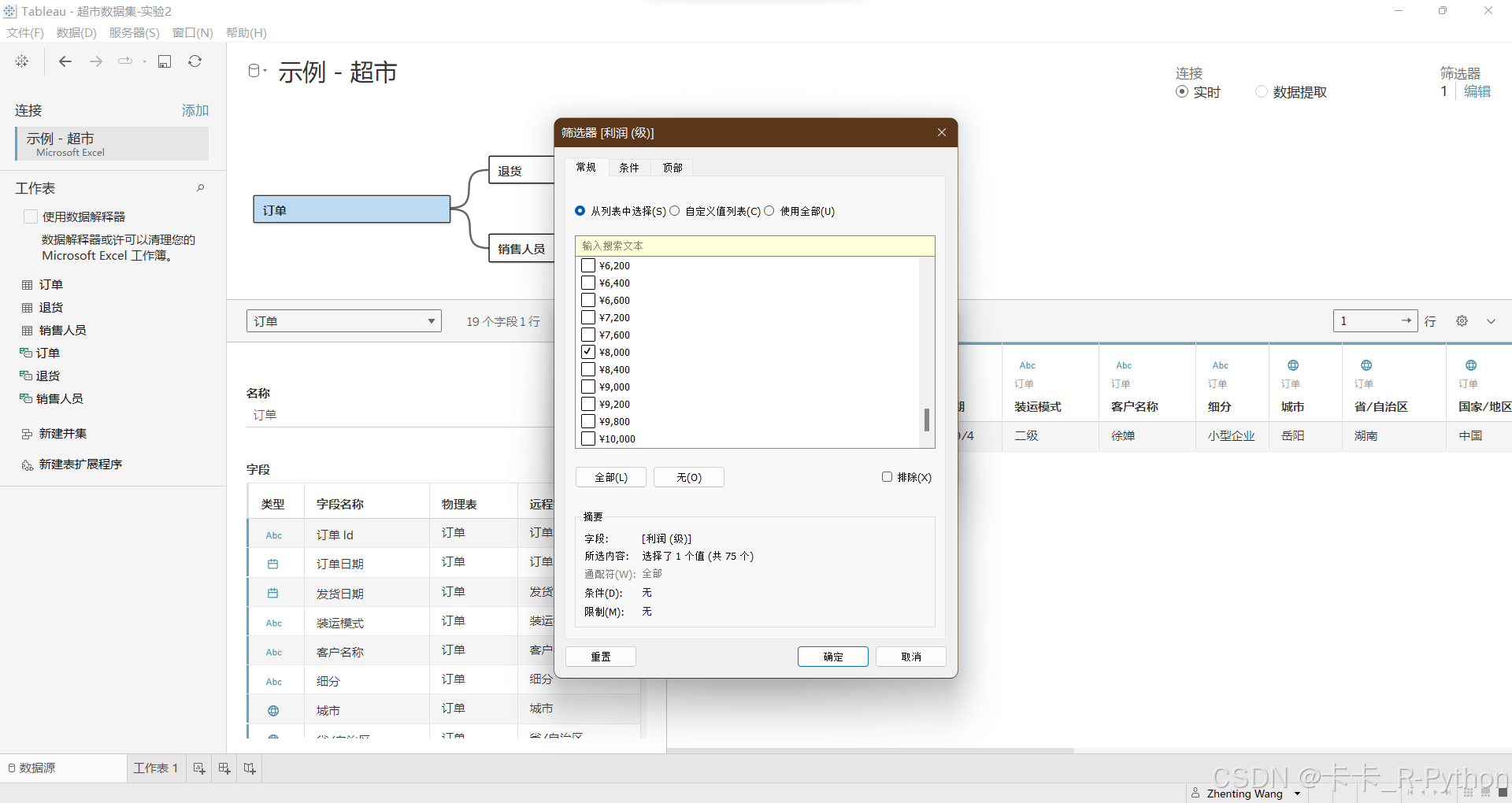Screen dimensions: 1512x803
Task: Open the 文件(F) menu
Action: pos(25,32)
